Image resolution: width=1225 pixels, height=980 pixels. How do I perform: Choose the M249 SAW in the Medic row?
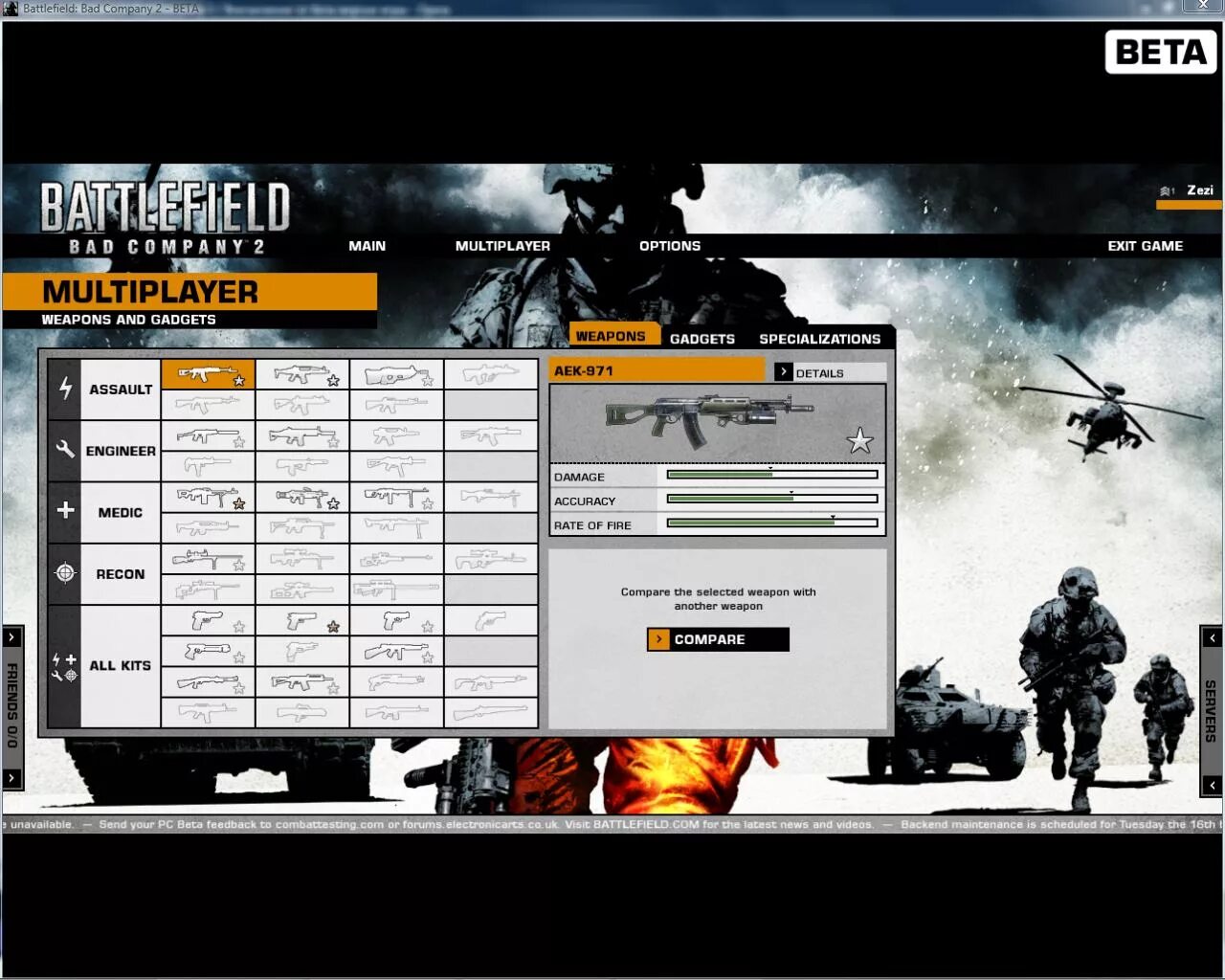302,498
